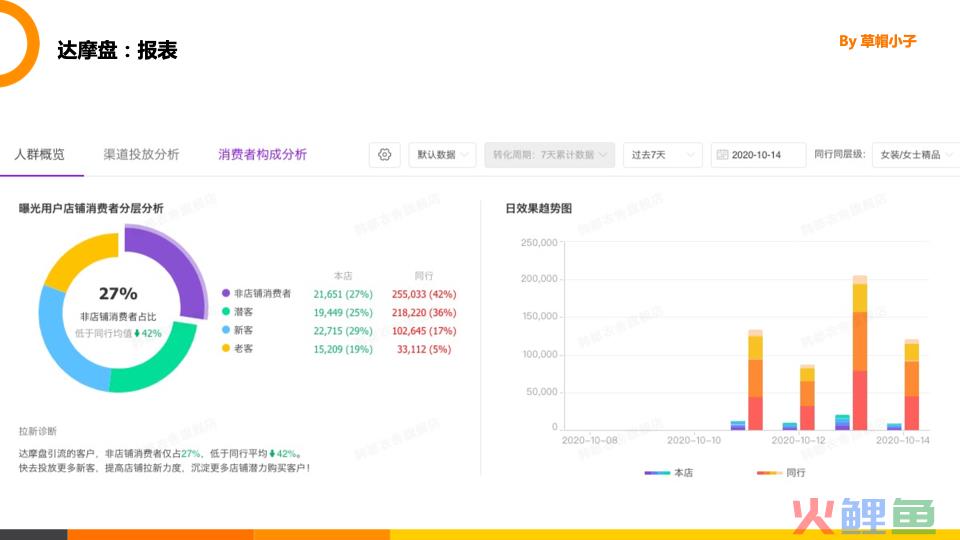Click the 同行 value 255,033 (42%)
Viewport: 960px width, 540px height.
coord(424,294)
